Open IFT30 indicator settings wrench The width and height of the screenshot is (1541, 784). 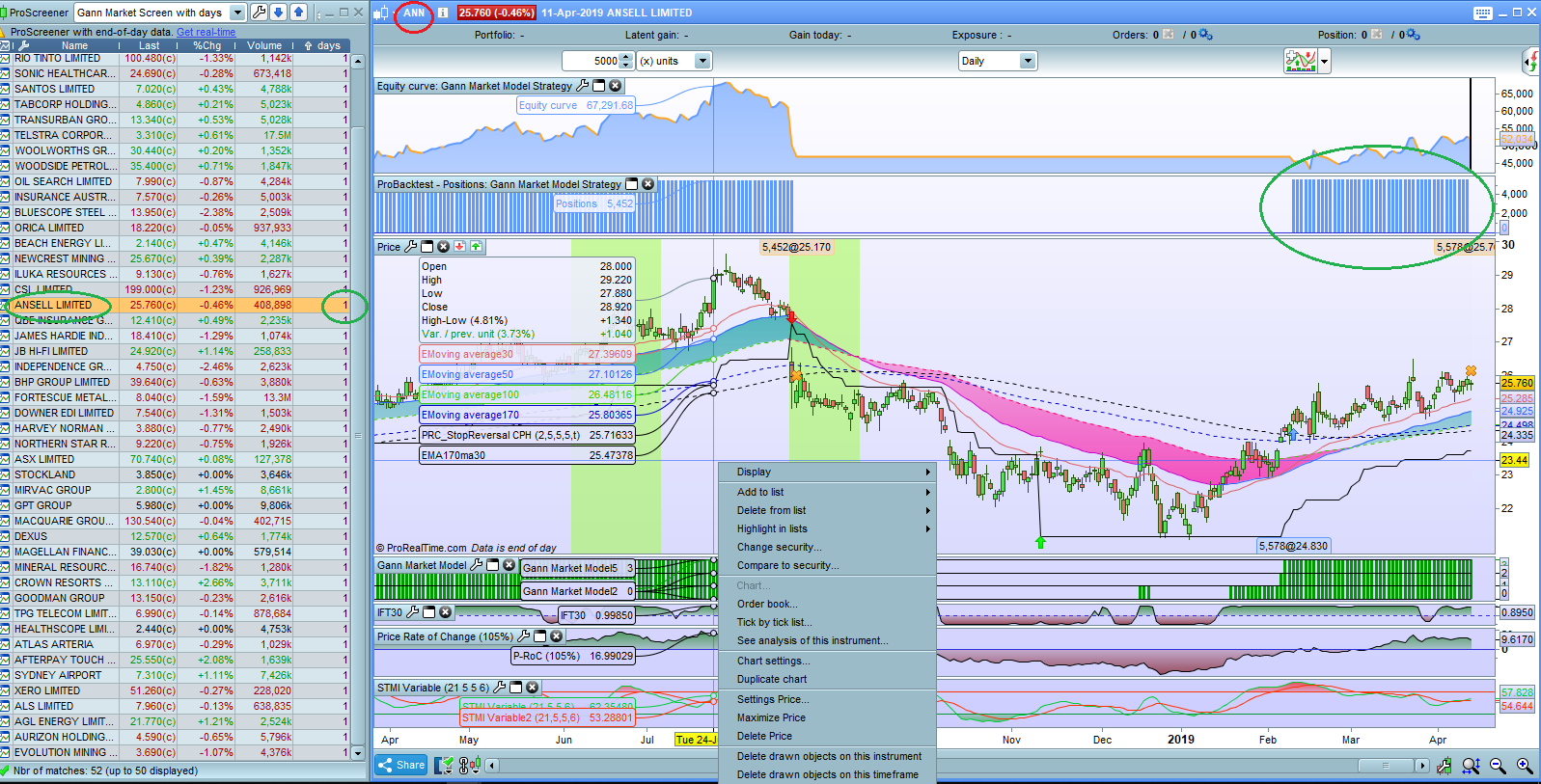pyautogui.click(x=413, y=612)
